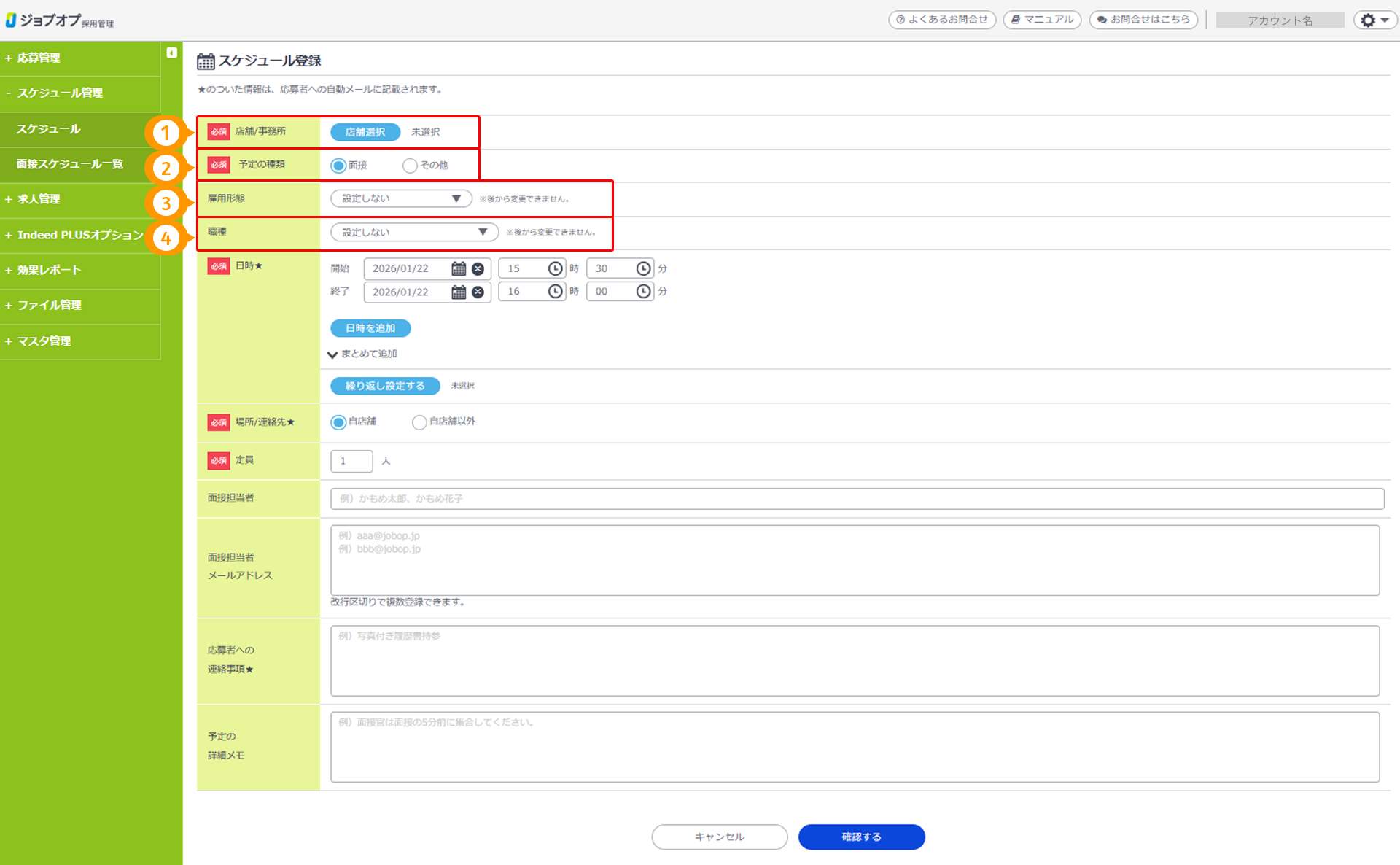Open calendar picker for start date
Image resolution: width=1400 pixels, height=865 pixels.
(458, 268)
